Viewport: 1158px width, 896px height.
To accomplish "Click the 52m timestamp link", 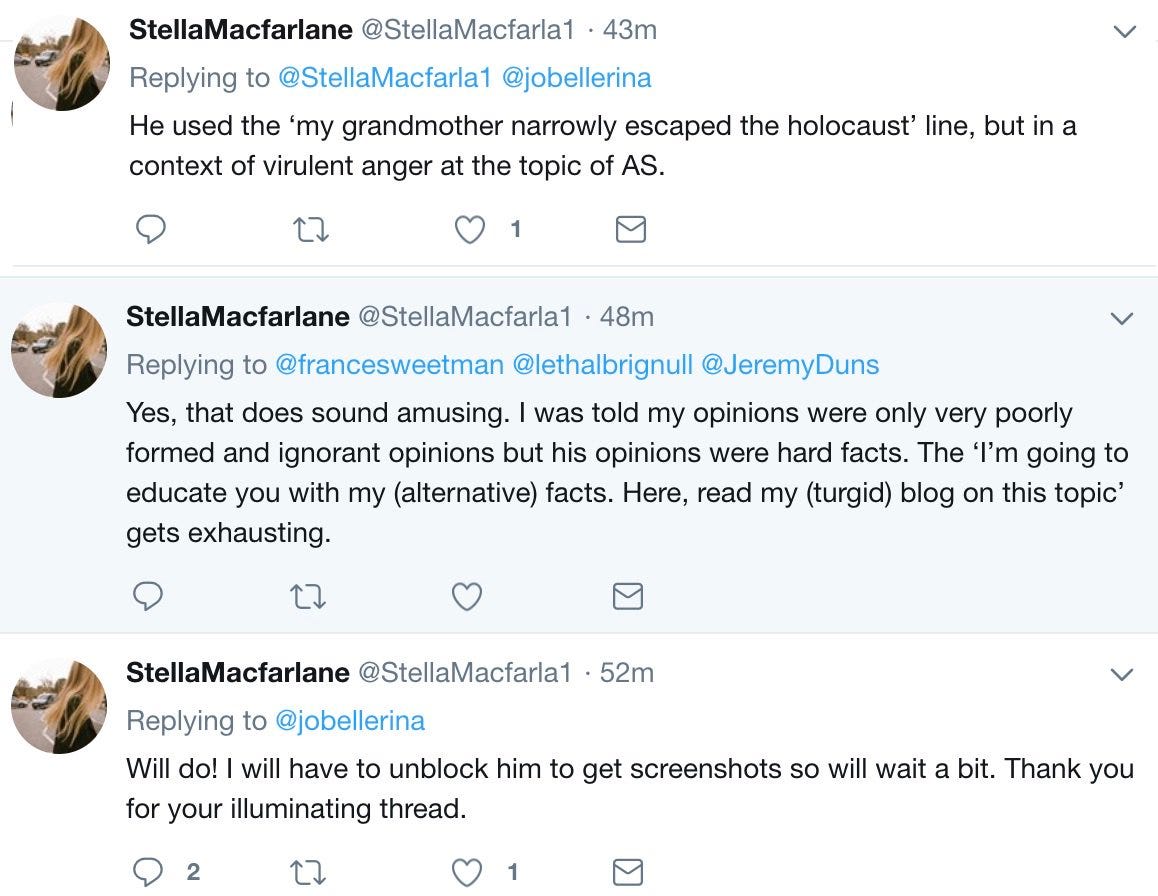I will click(x=626, y=673).
